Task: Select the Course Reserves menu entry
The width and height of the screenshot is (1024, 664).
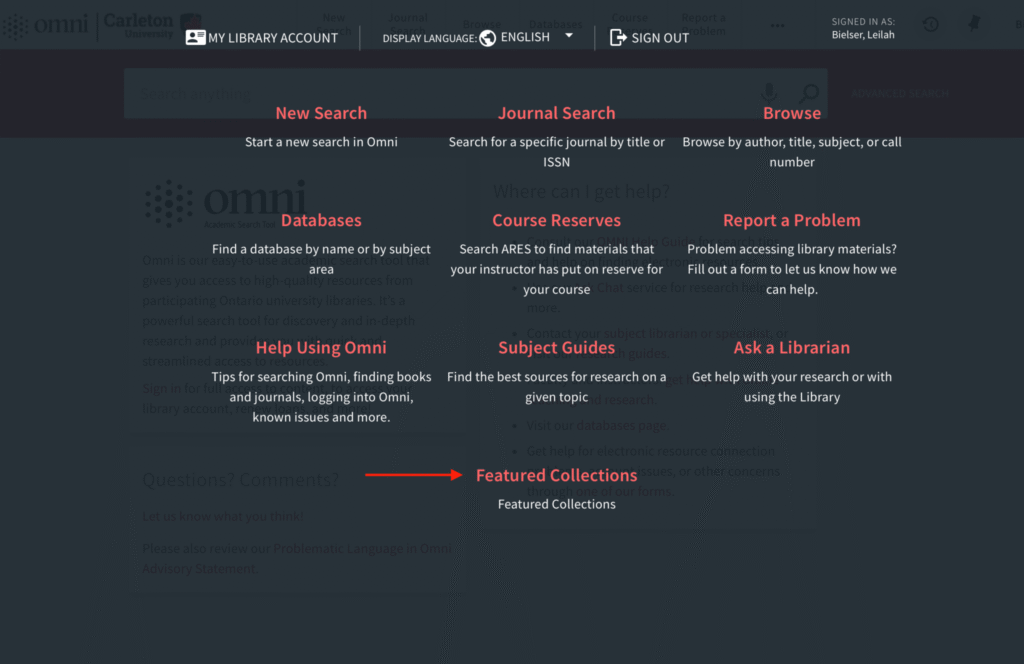Action: pyautogui.click(x=556, y=220)
